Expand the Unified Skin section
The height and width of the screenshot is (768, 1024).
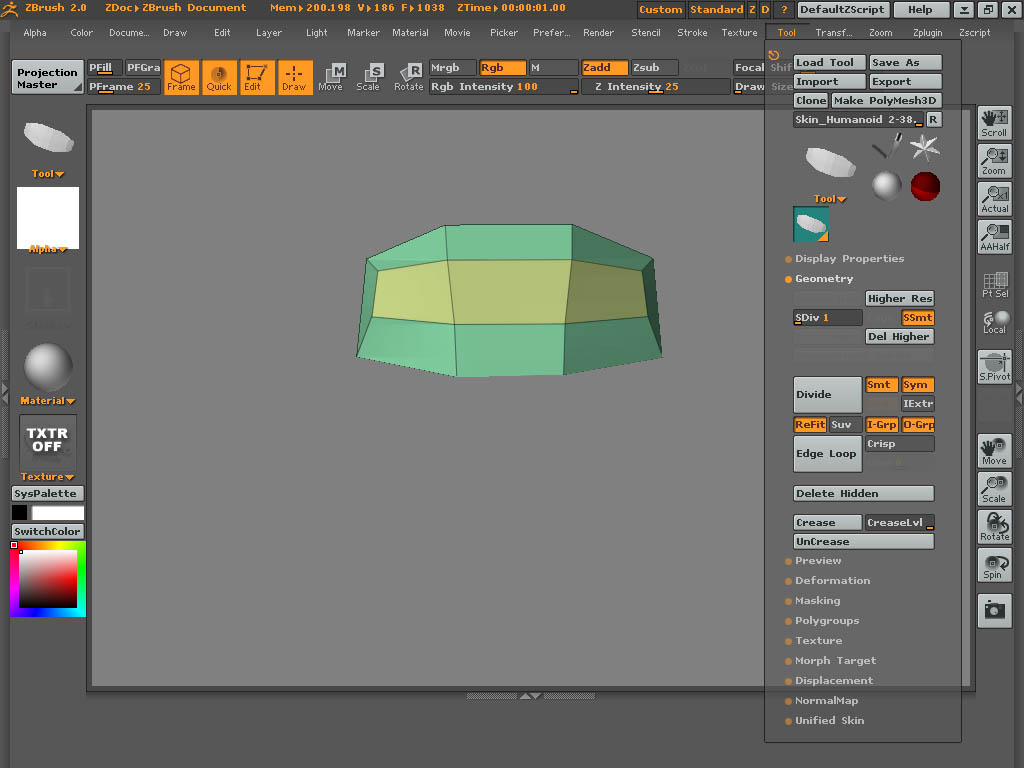829,721
